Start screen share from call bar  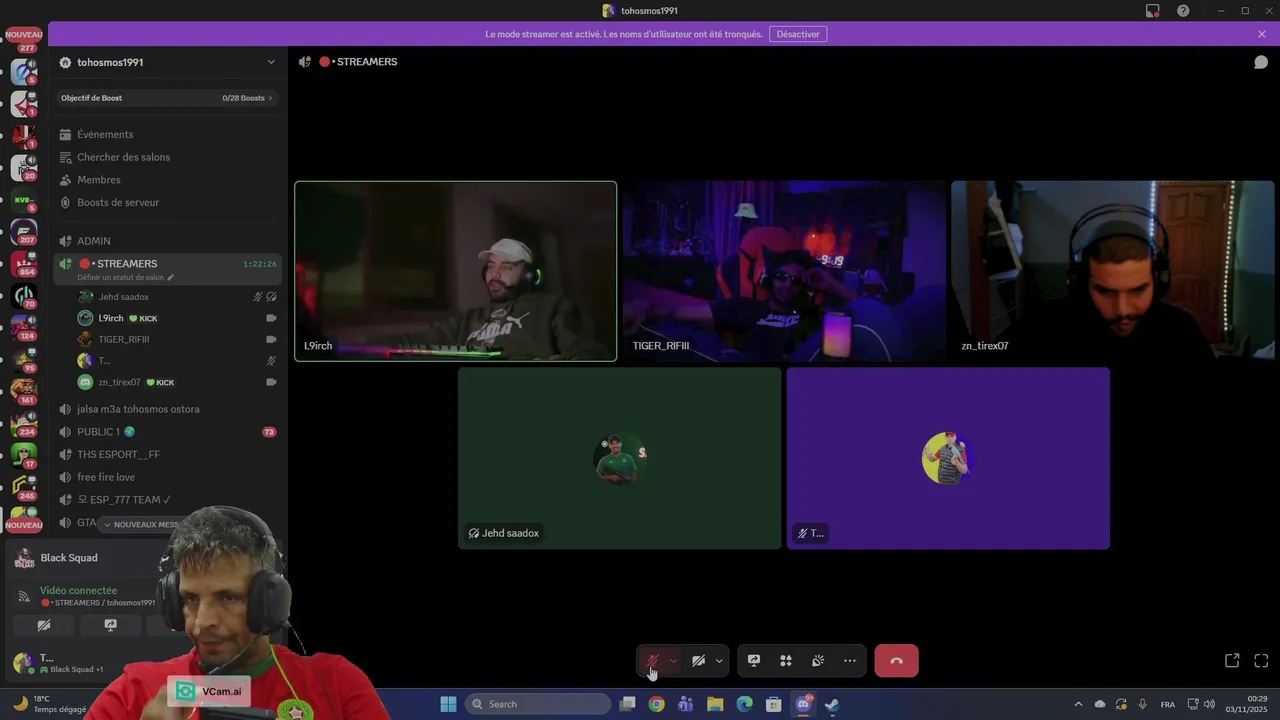click(754, 661)
